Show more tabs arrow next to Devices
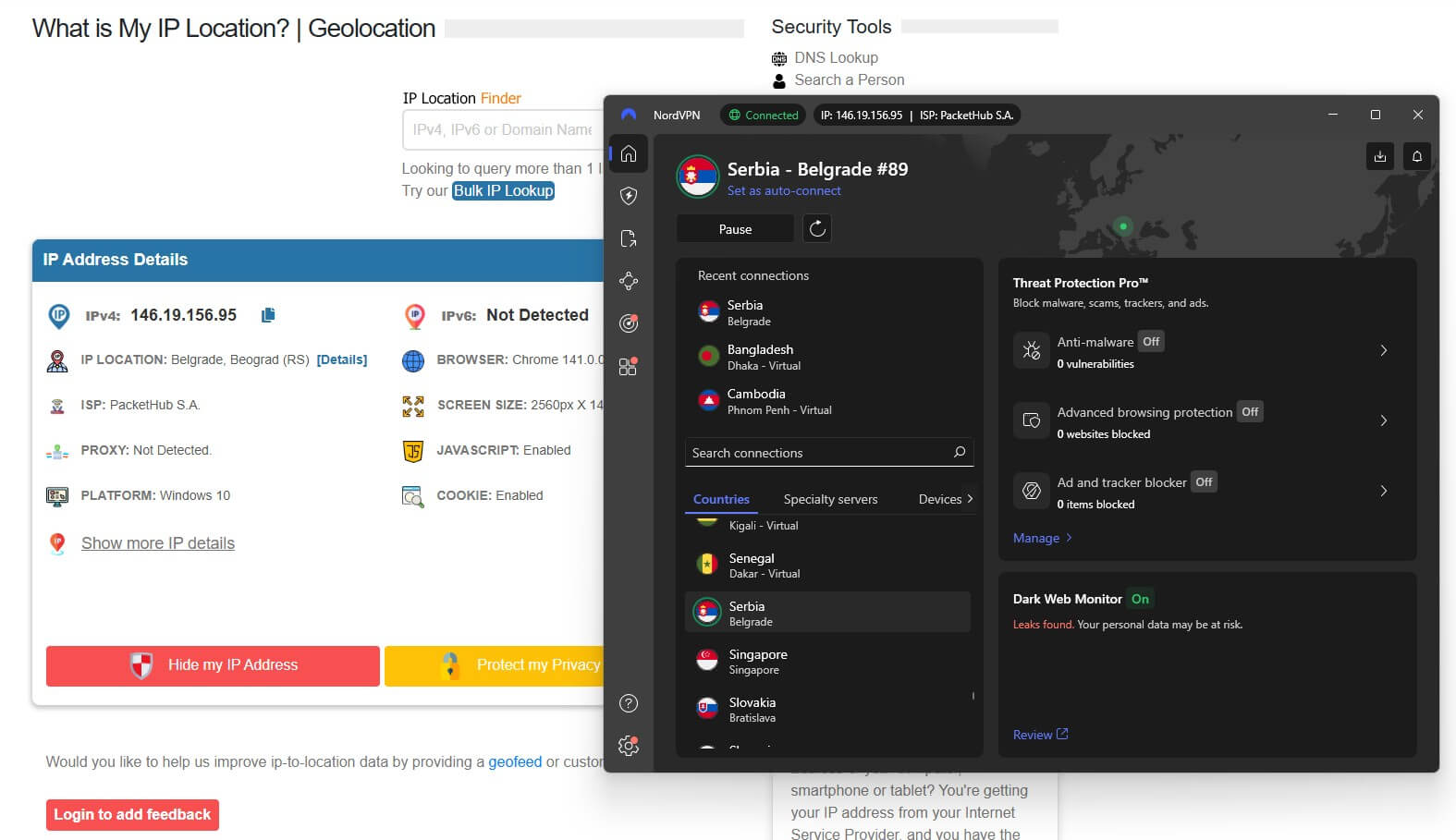Screen dimensions: 1456x840 click(969, 498)
